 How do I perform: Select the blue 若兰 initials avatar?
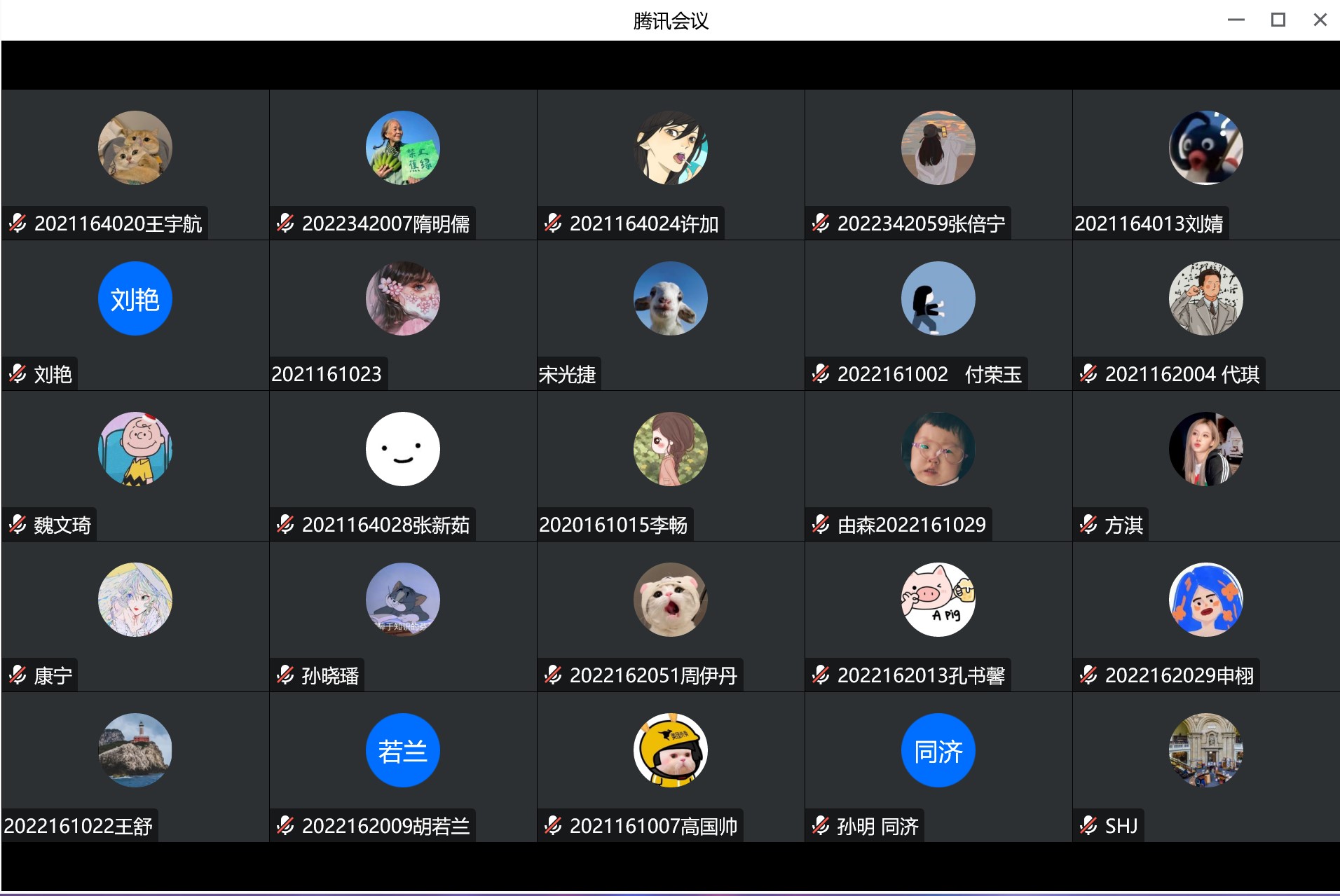coord(403,750)
